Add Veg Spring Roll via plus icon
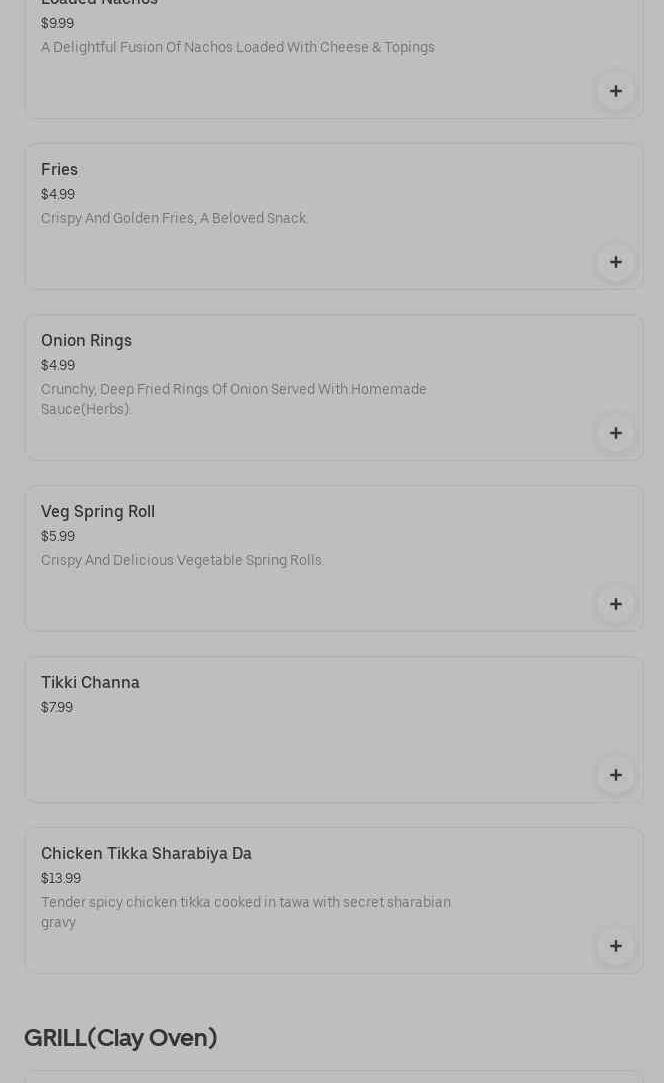The width and height of the screenshot is (664, 1083). 615,604
